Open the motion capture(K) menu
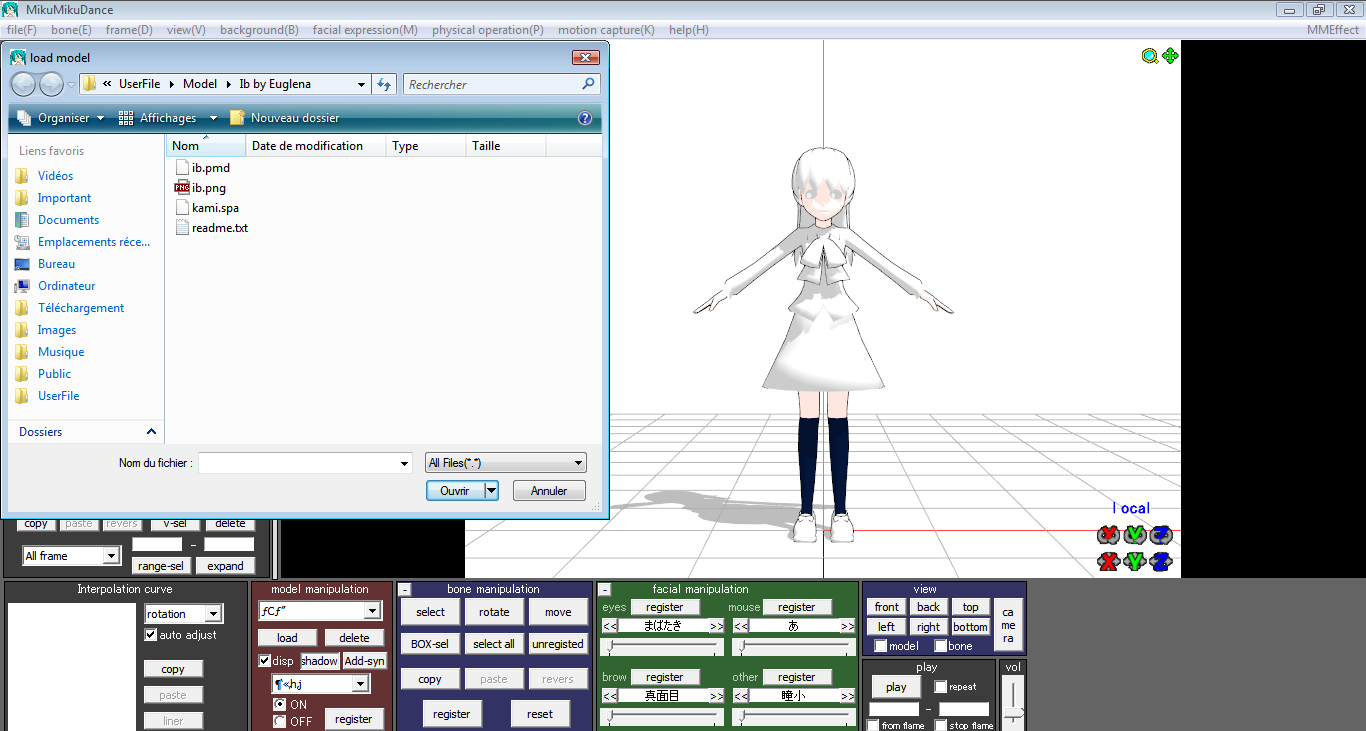1366x731 pixels. click(606, 30)
